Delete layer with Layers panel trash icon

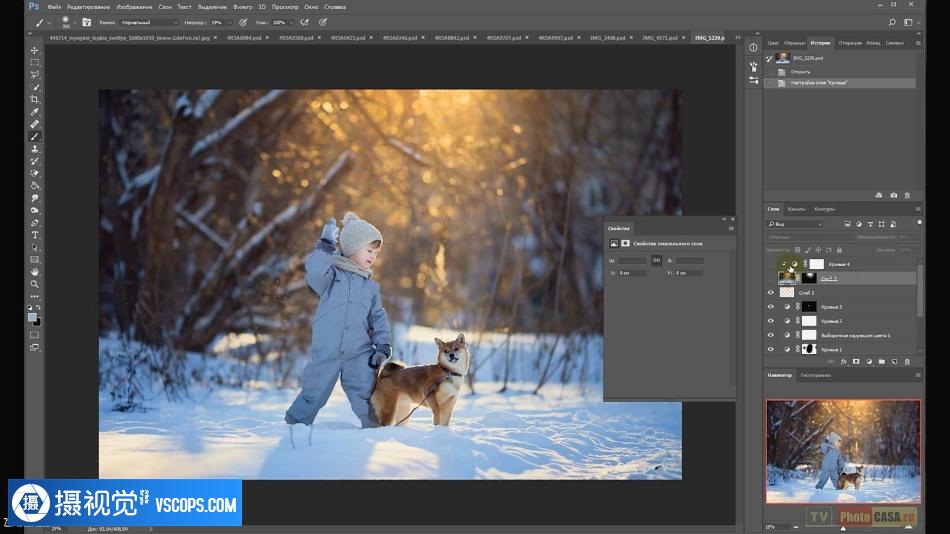click(x=907, y=362)
